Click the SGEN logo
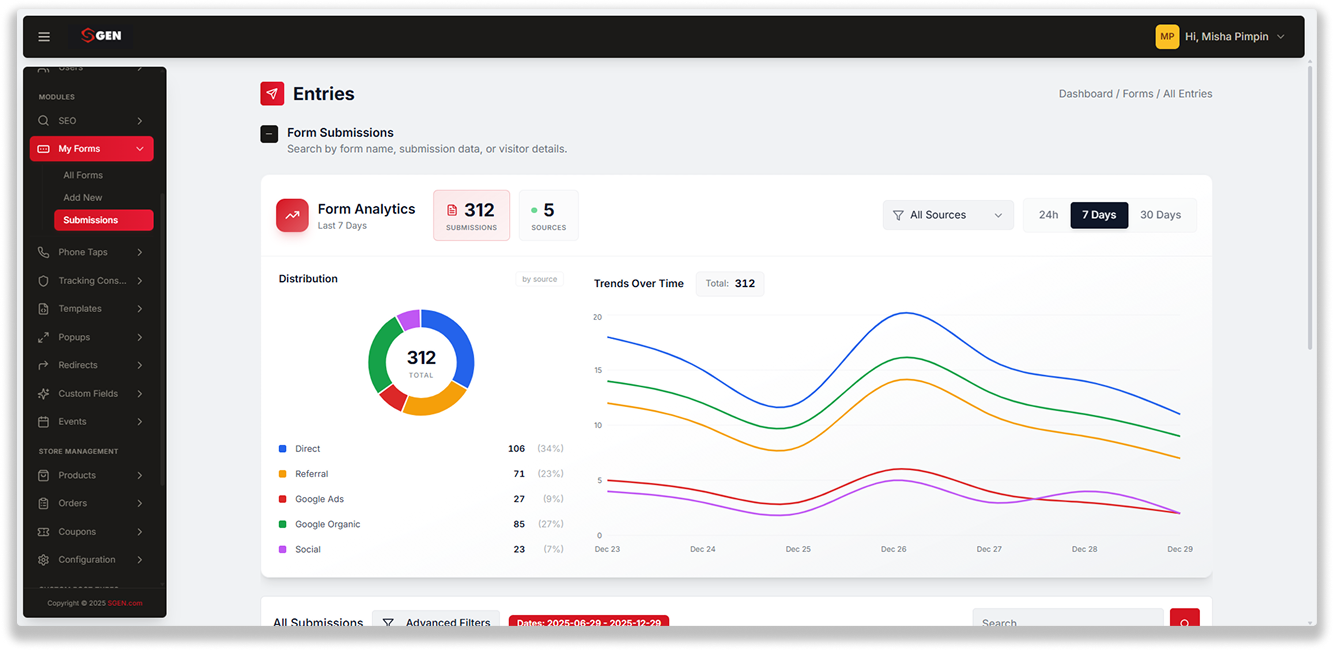 (x=101, y=36)
